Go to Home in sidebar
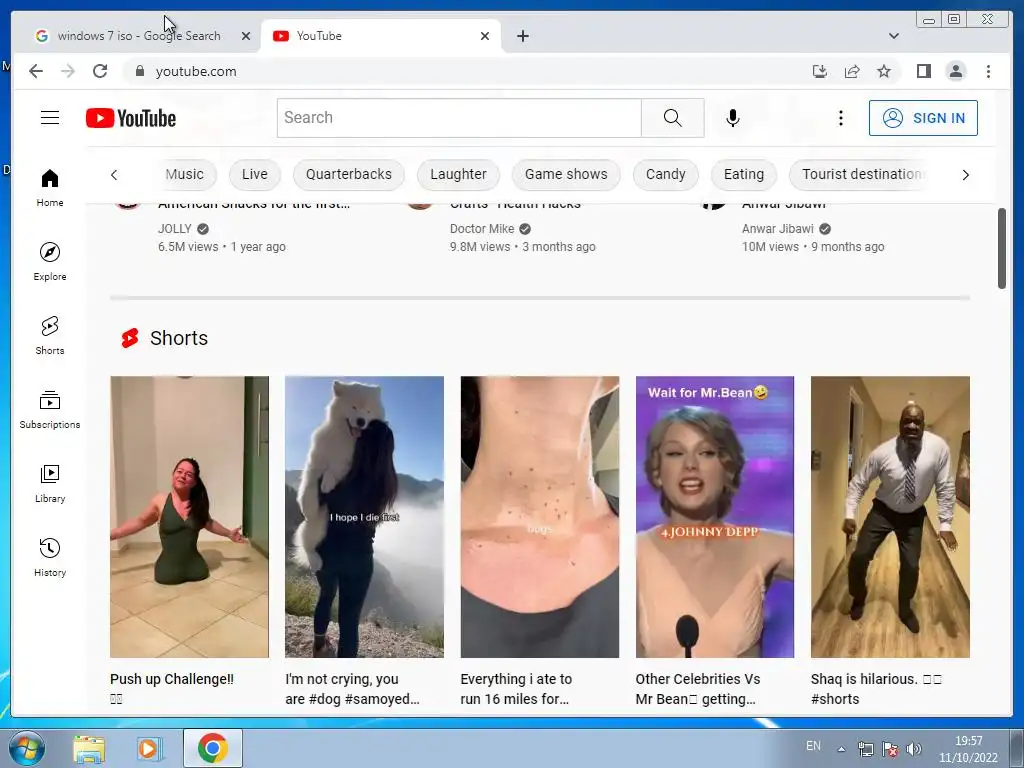This screenshot has height=768, width=1024. (x=50, y=187)
